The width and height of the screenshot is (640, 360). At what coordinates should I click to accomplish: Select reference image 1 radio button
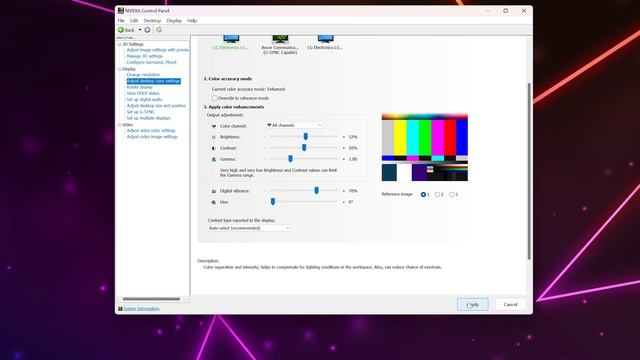coord(423,194)
